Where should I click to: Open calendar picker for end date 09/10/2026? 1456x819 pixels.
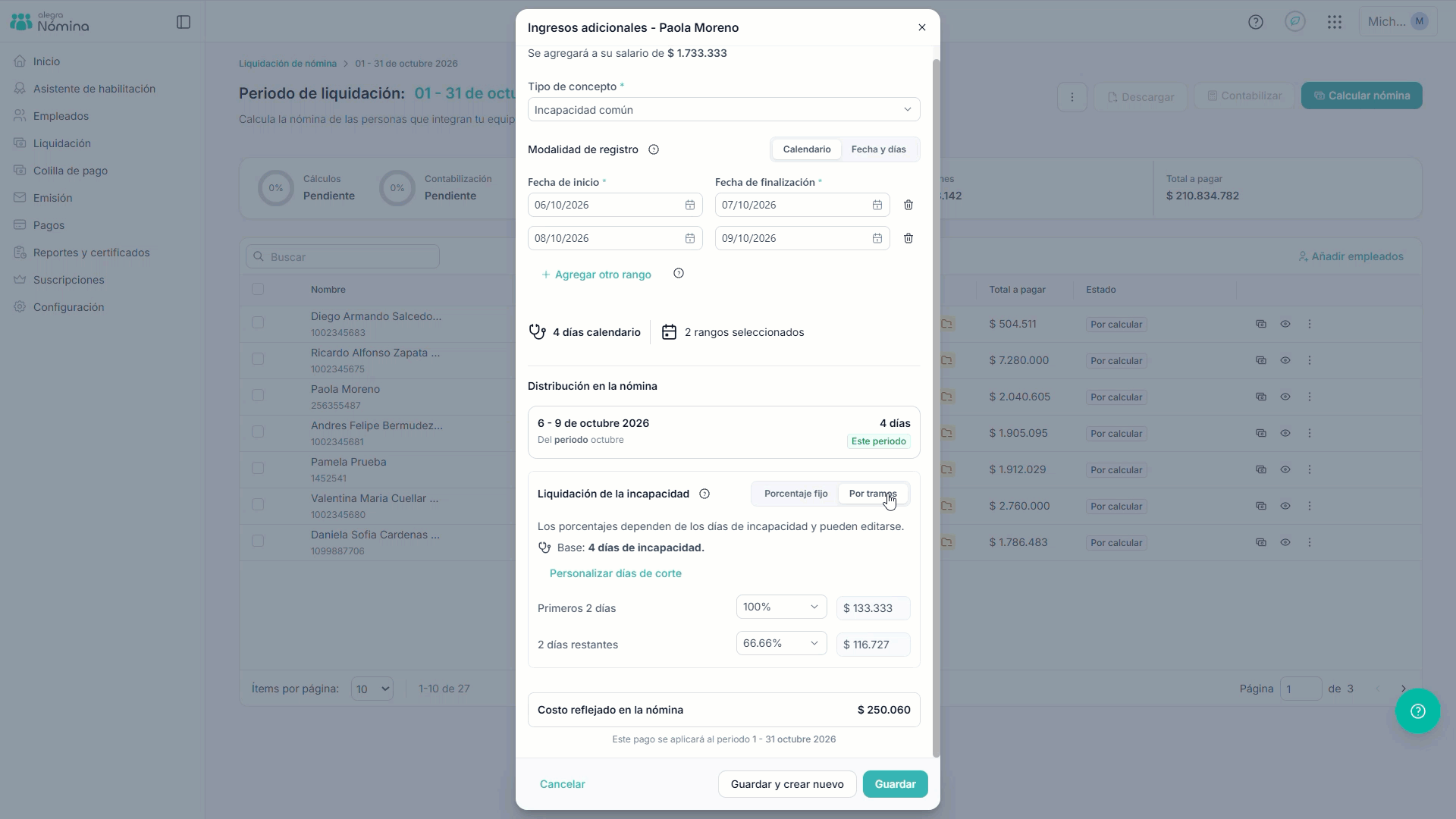[x=877, y=238]
